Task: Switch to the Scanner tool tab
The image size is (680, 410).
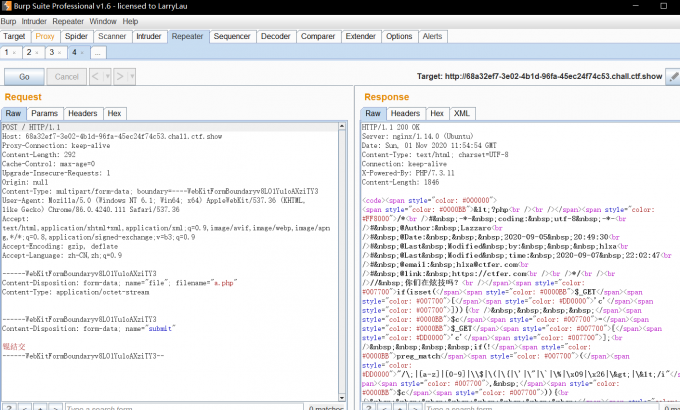Action: click(x=112, y=36)
